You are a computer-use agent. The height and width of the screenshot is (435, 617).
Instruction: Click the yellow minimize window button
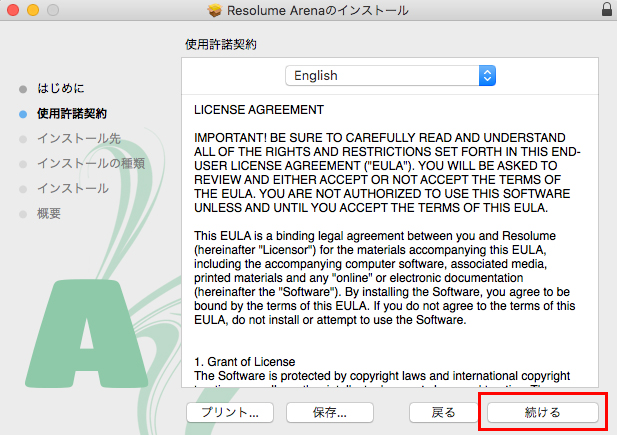[33, 10]
